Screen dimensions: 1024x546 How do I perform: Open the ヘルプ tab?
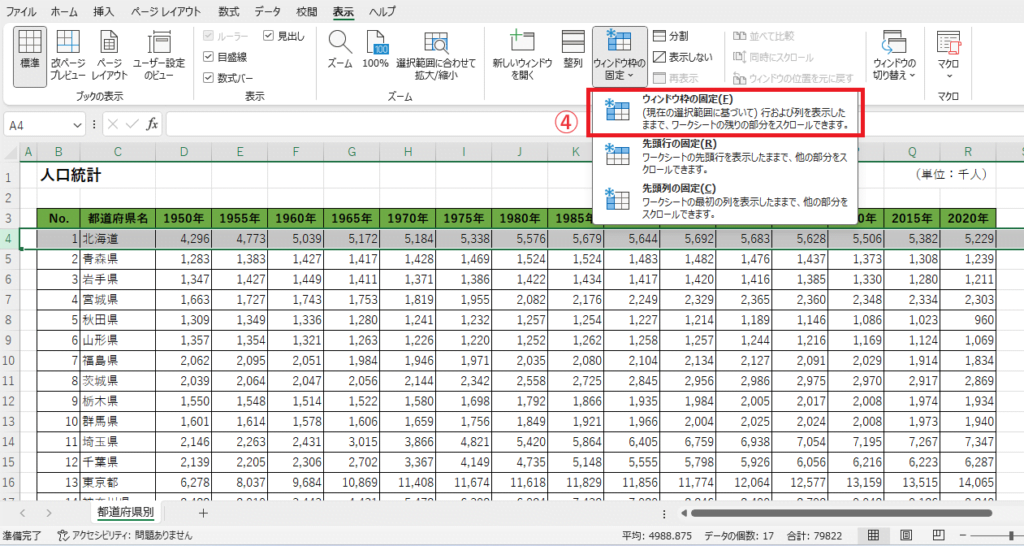(382, 12)
